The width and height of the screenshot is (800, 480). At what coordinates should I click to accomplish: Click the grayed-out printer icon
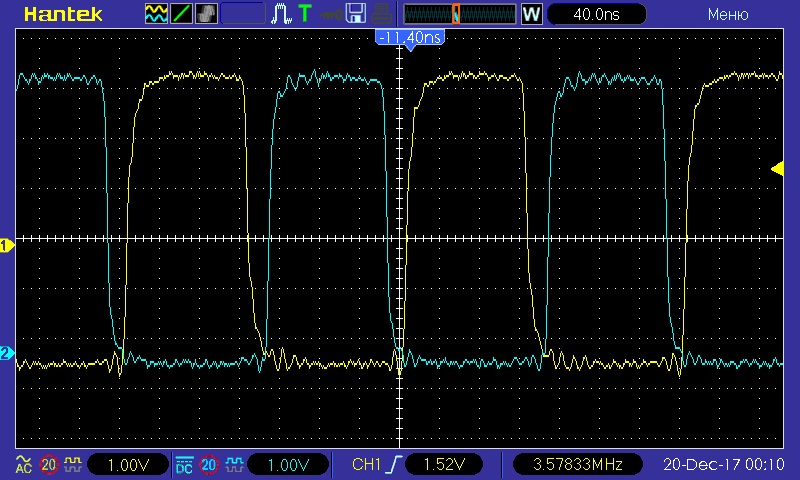tap(381, 14)
